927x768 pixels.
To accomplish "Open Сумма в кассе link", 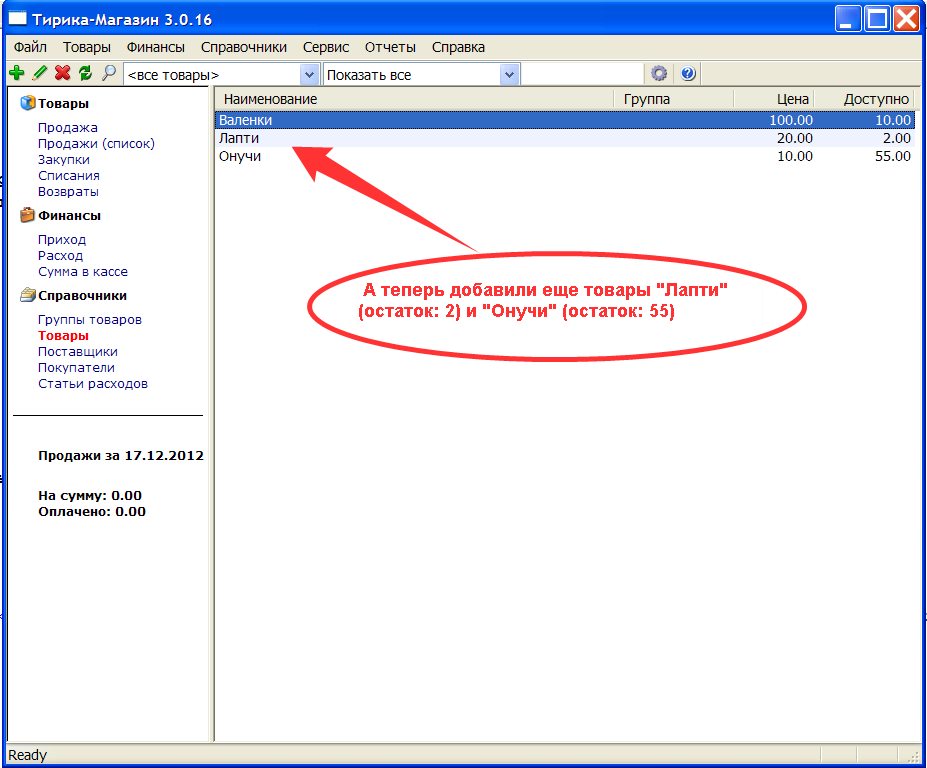I will pyautogui.click(x=83, y=271).
